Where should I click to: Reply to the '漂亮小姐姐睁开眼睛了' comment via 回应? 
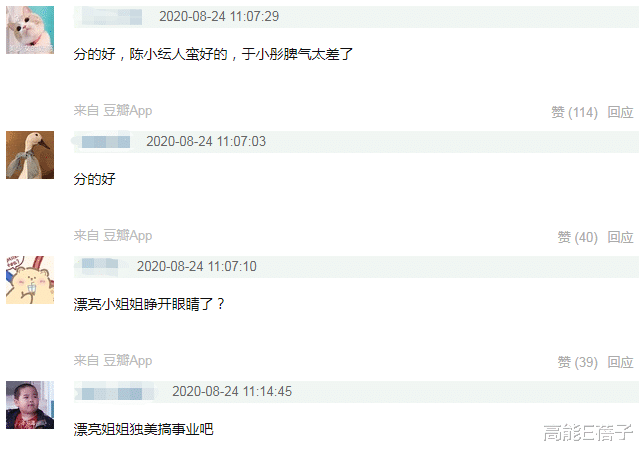coord(620,362)
